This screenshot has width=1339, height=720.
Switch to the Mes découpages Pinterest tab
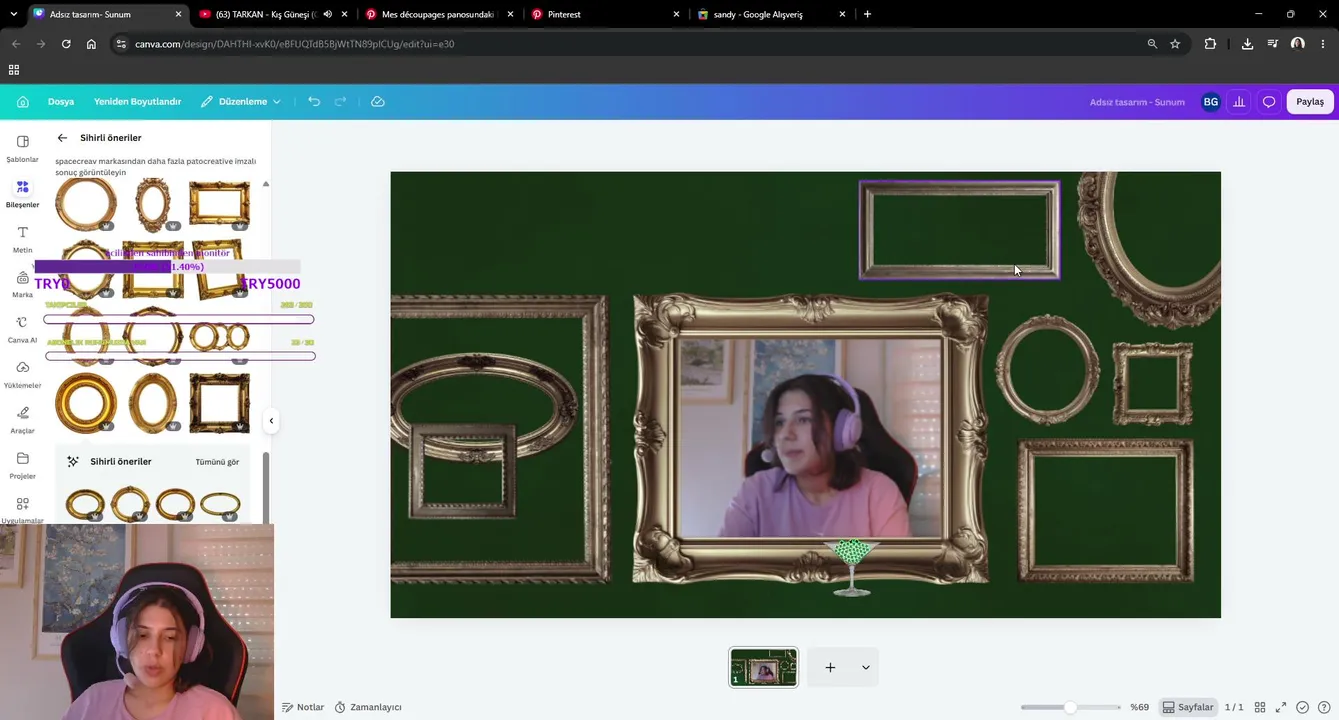[x=437, y=14]
